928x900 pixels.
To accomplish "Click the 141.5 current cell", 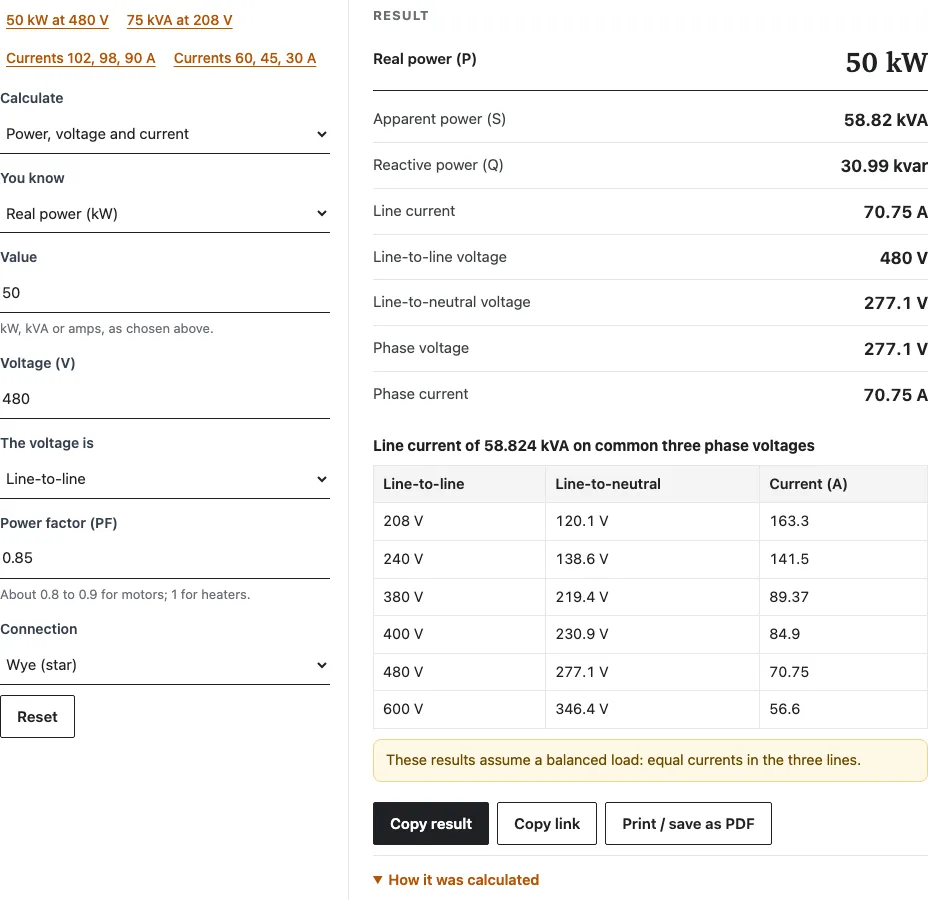I will (843, 559).
